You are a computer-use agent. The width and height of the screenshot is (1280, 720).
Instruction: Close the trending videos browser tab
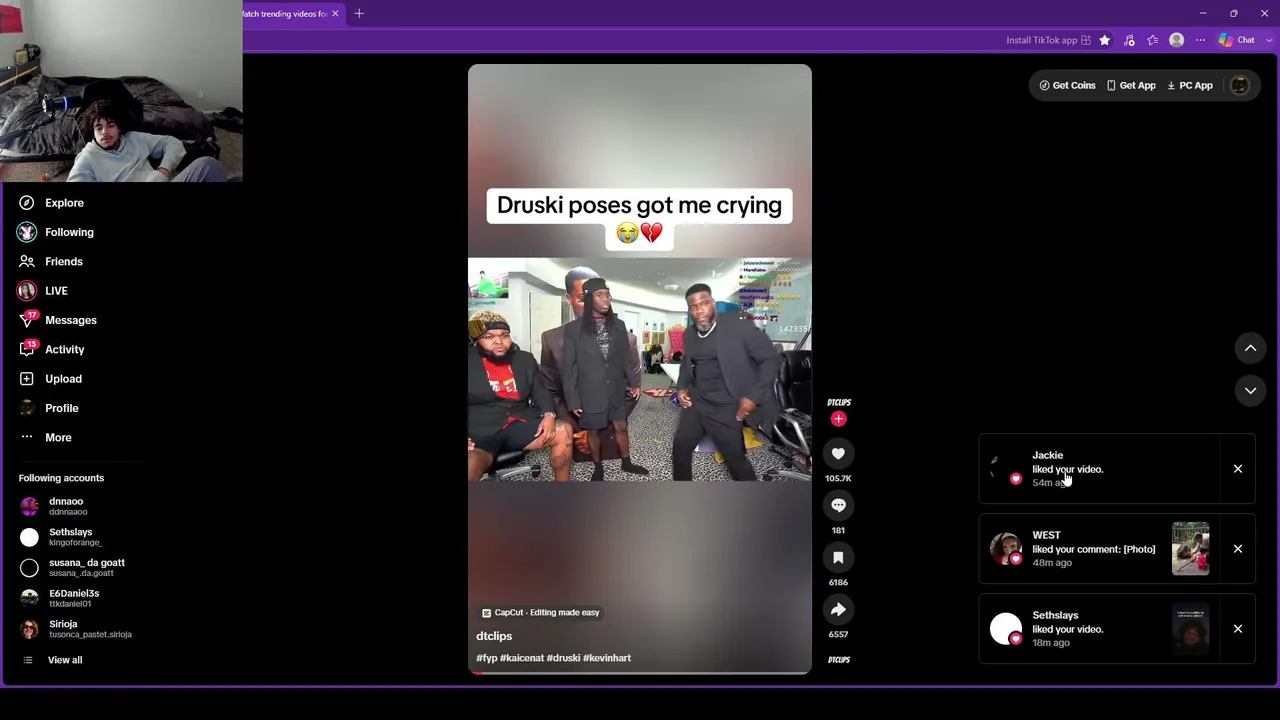point(335,14)
